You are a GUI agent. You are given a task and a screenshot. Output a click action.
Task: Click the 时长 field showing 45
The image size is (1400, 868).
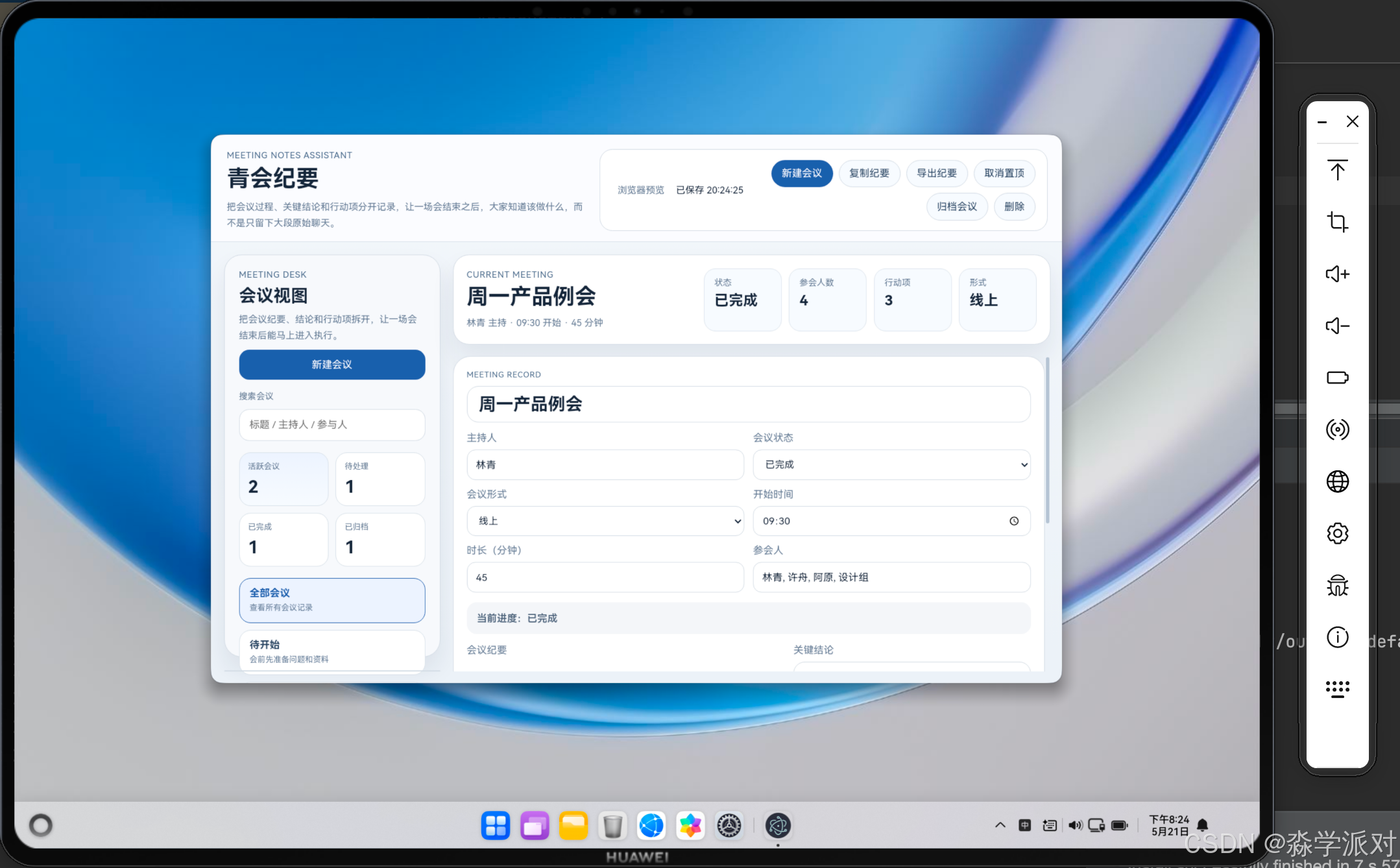(605, 577)
